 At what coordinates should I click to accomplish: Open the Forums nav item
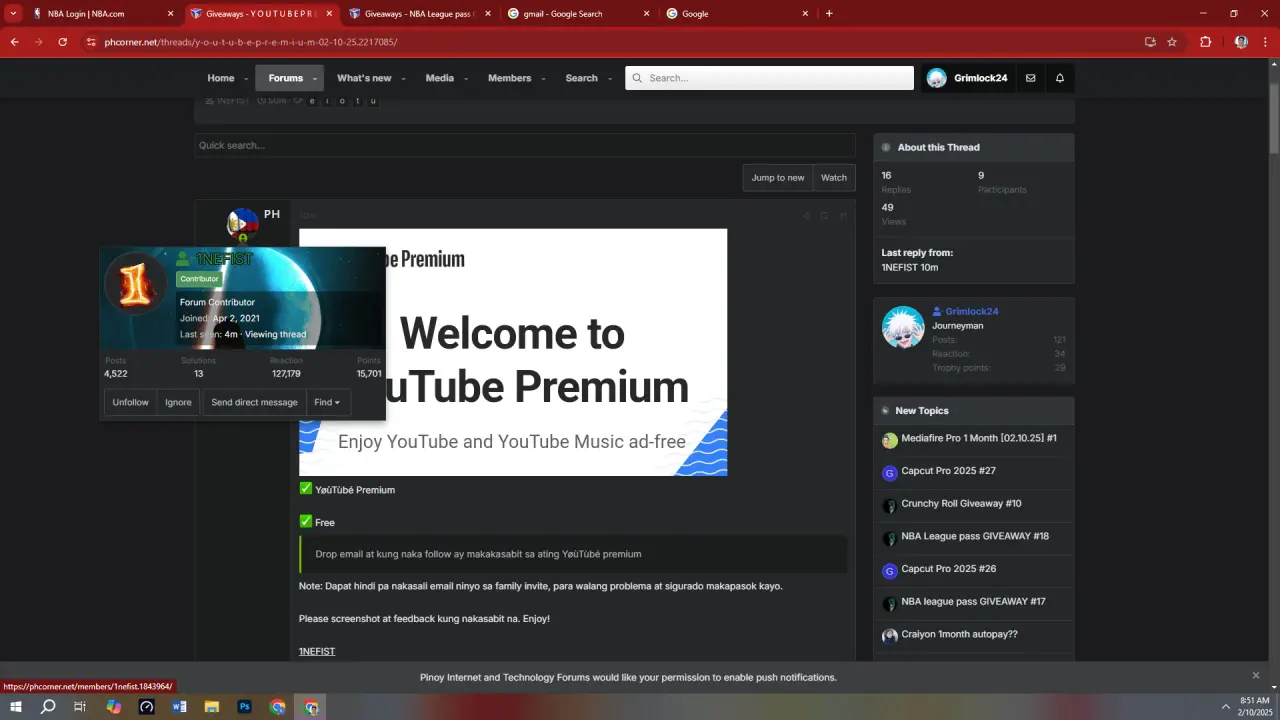[x=286, y=78]
